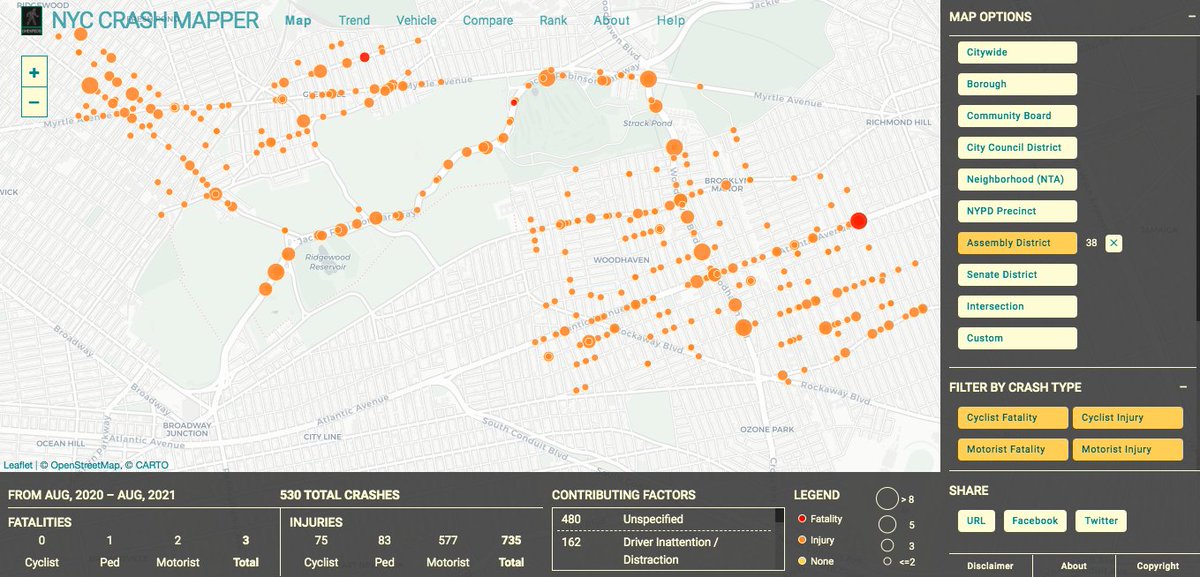Go to the Rank tab
The image size is (1200, 577).
(x=553, y=20)
